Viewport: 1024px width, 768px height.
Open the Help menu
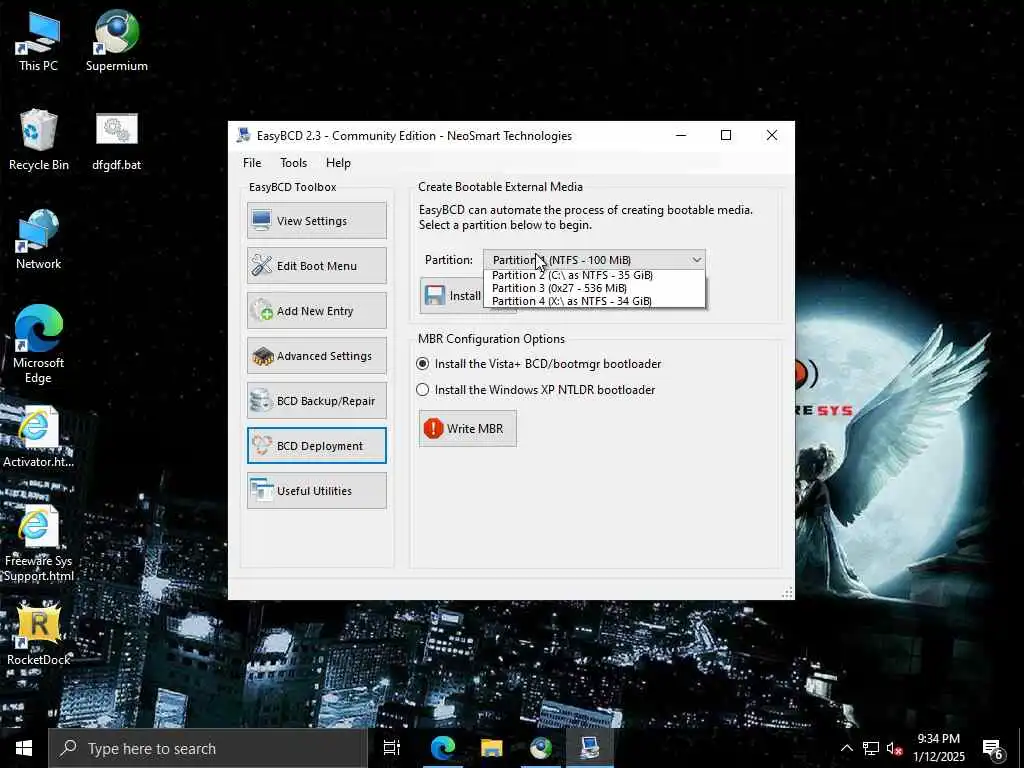point(338,163)
